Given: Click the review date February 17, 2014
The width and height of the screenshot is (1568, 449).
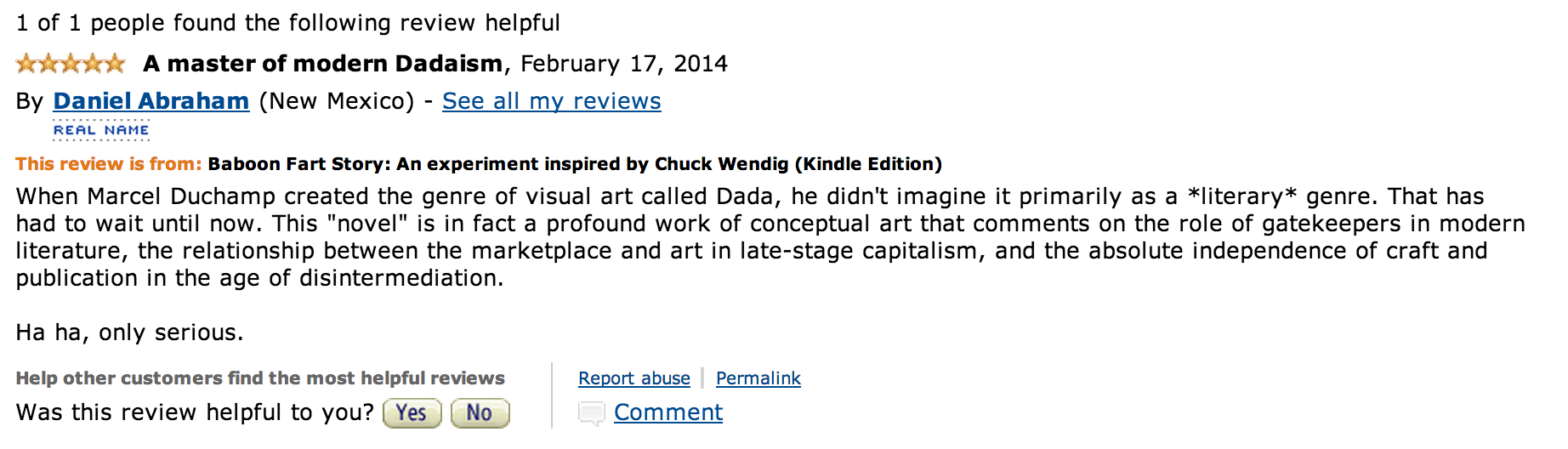Looking at the screenshot, I should pos(623,64).
